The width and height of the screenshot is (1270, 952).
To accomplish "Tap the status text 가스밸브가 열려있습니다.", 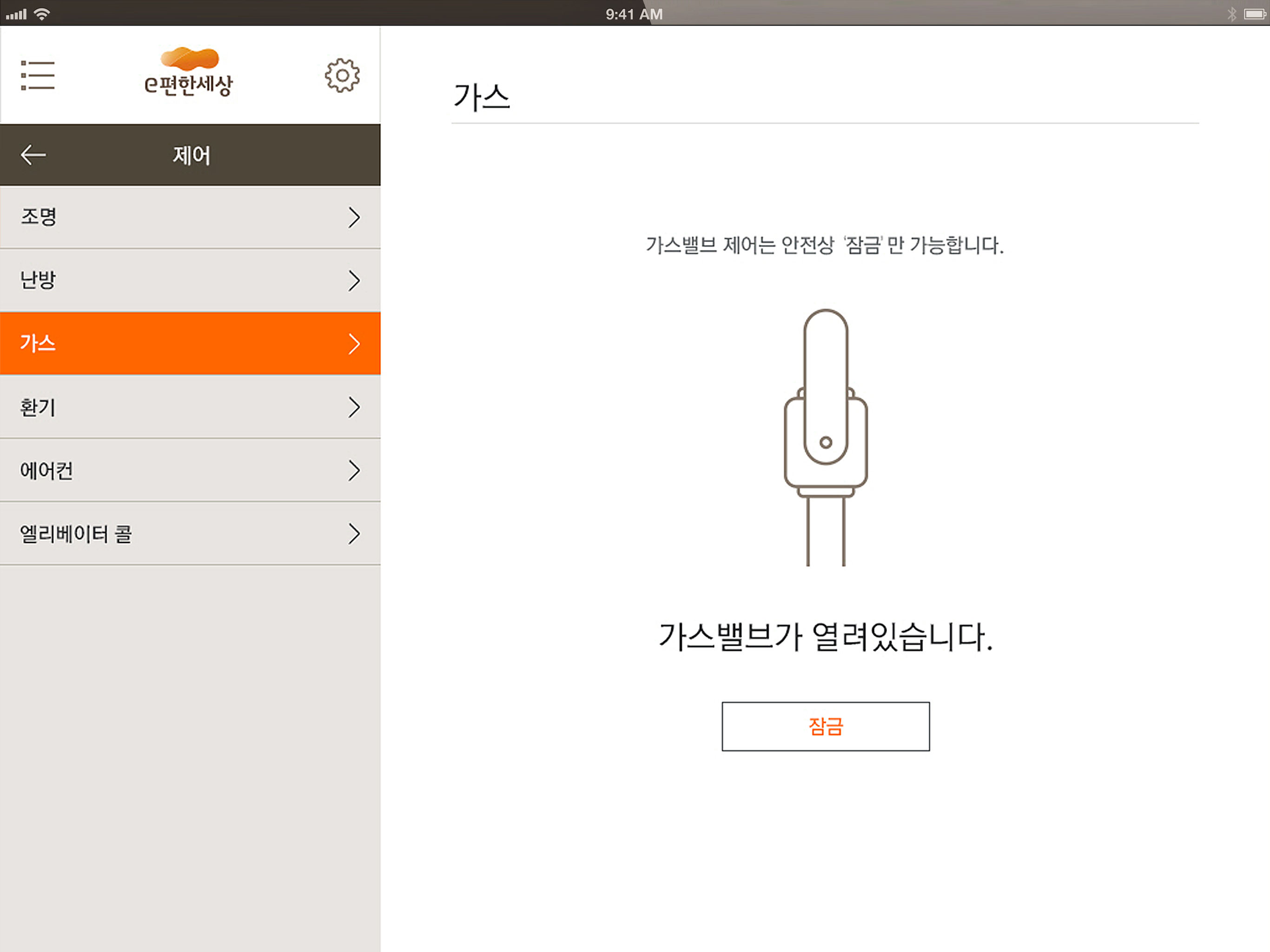I will pos(826,637).
